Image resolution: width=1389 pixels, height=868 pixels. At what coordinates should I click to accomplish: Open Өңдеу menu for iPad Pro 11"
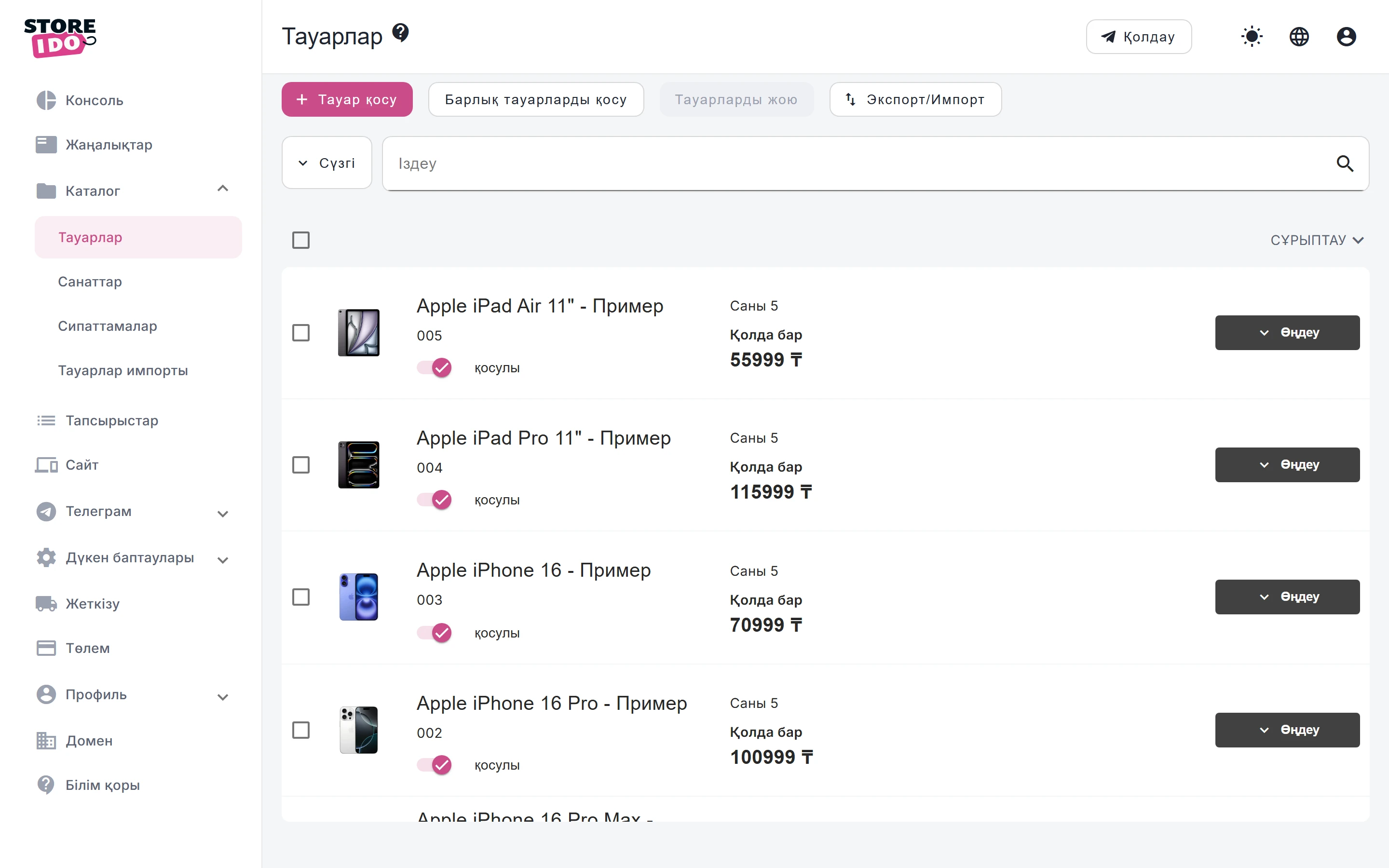click(1287, 464)
